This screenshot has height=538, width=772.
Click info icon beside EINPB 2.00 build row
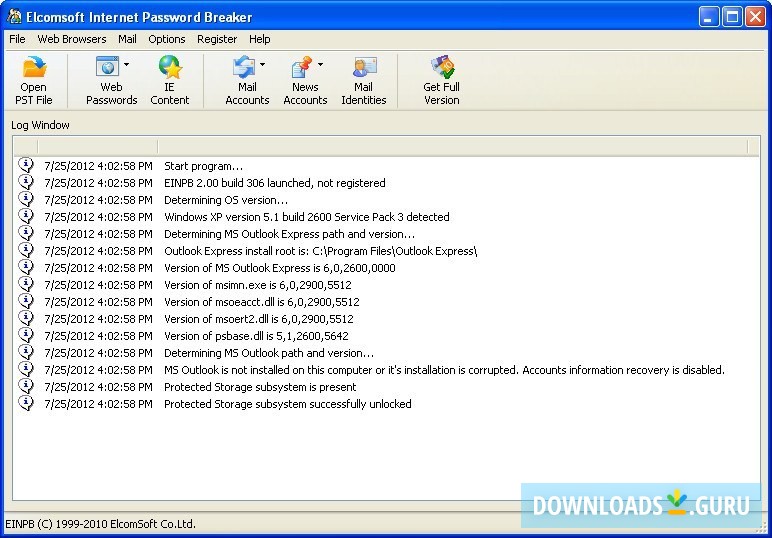click(x=26, y=182)
